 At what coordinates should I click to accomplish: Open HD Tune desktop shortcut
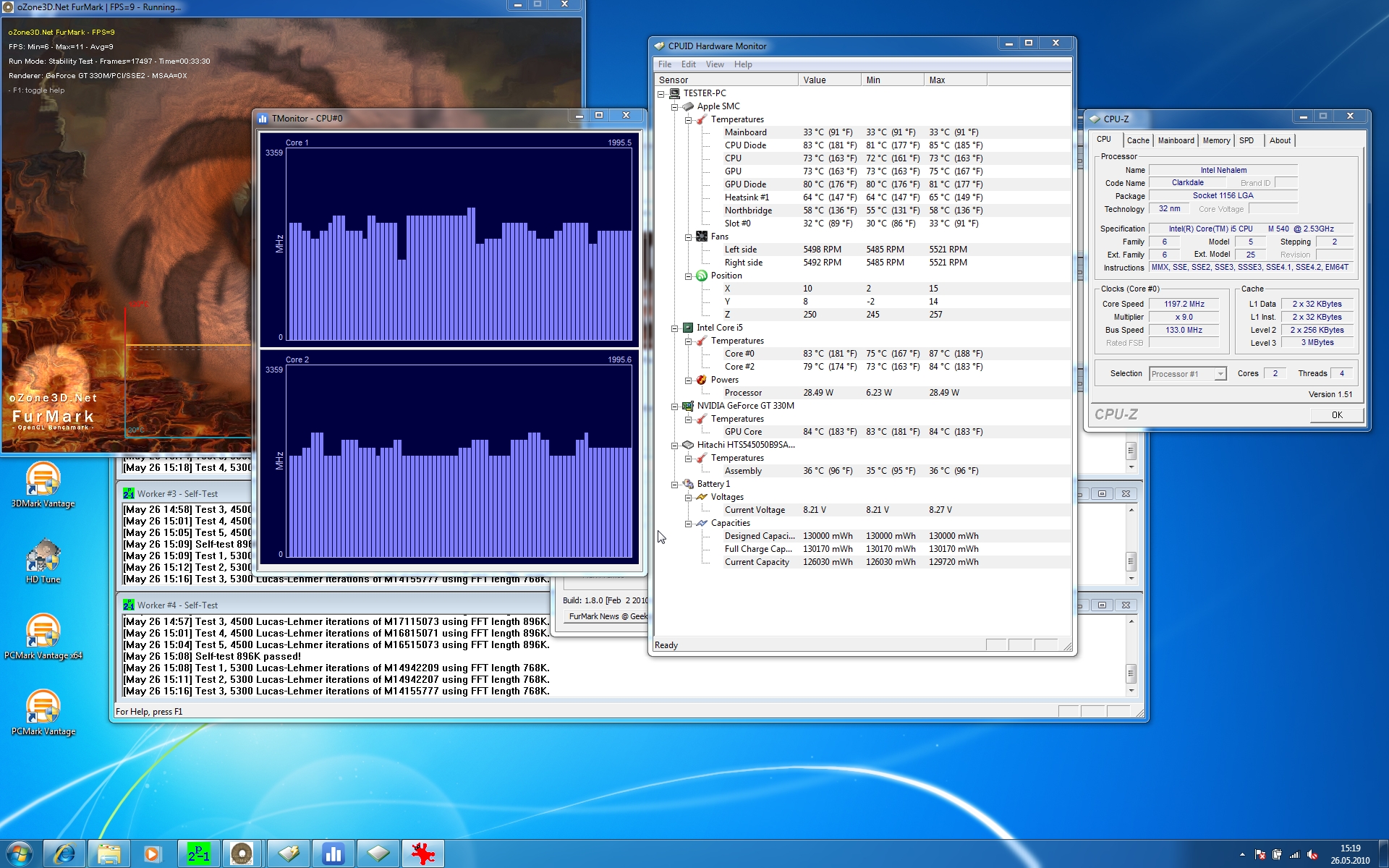click(43, 561)
